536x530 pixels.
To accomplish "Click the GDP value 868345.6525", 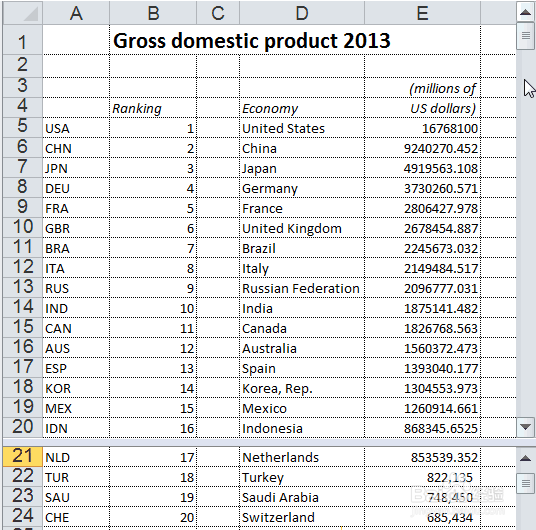I will (423, 428).
